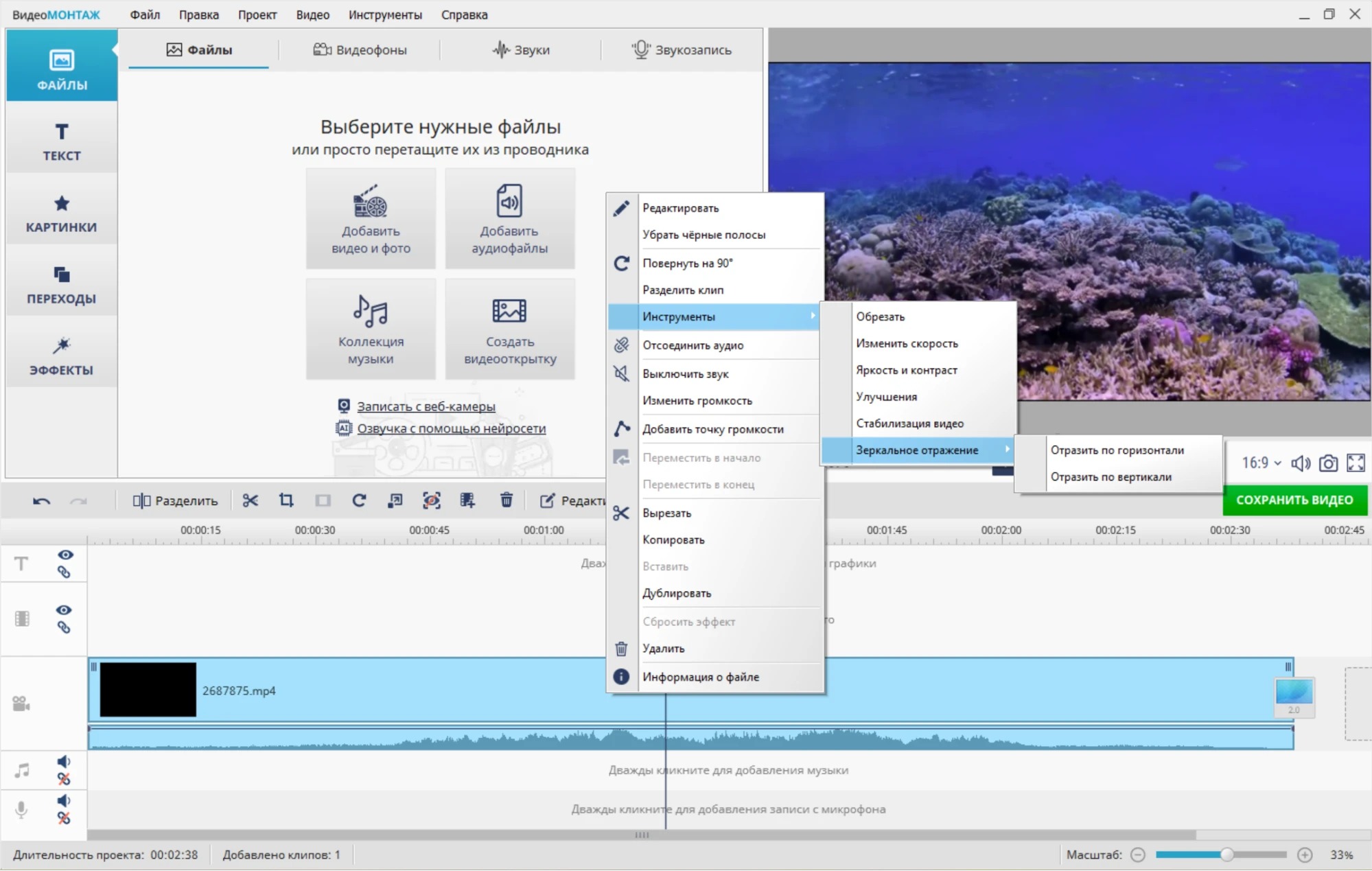
Task: Choose Отразить по горизонтали
Action: 1117,450
